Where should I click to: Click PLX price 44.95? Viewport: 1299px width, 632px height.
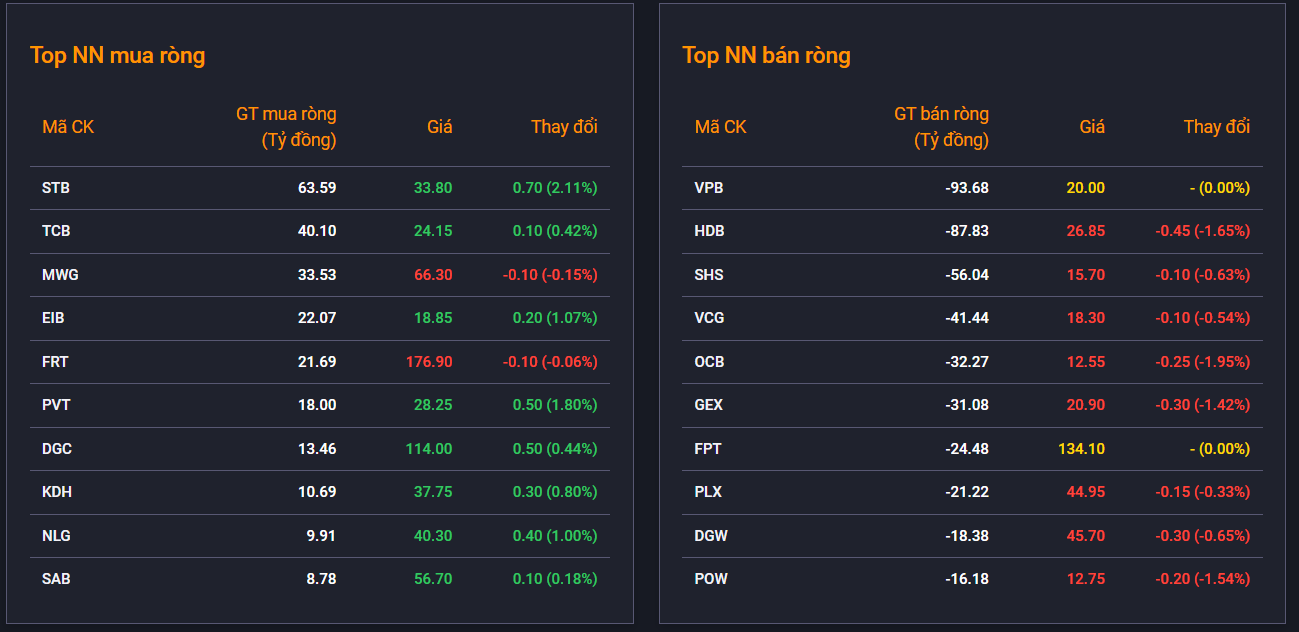(x=1086, y=492)
